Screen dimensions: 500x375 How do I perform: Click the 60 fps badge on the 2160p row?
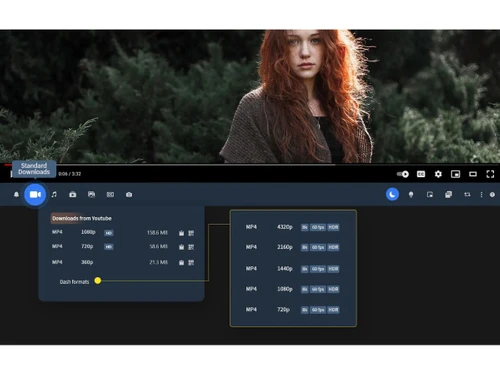(x=318, y=247)
